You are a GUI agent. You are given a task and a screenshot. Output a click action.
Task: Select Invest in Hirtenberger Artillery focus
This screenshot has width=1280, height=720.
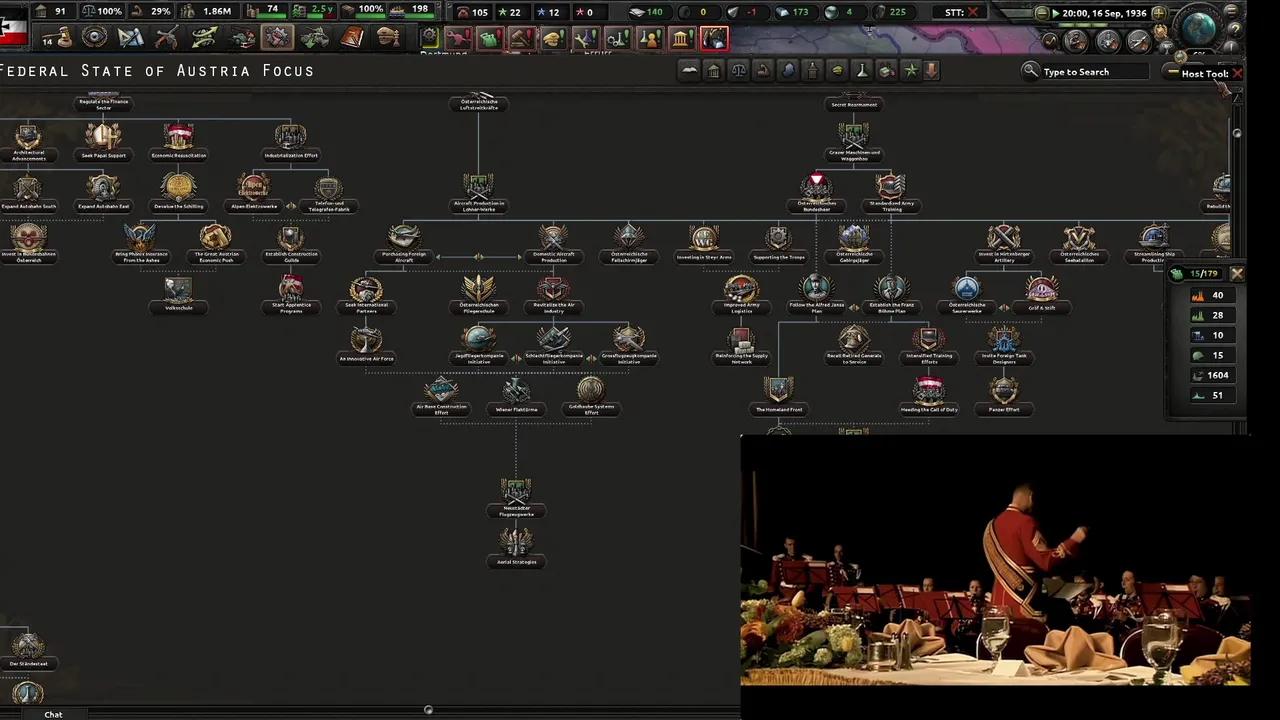pos(1004,243)
